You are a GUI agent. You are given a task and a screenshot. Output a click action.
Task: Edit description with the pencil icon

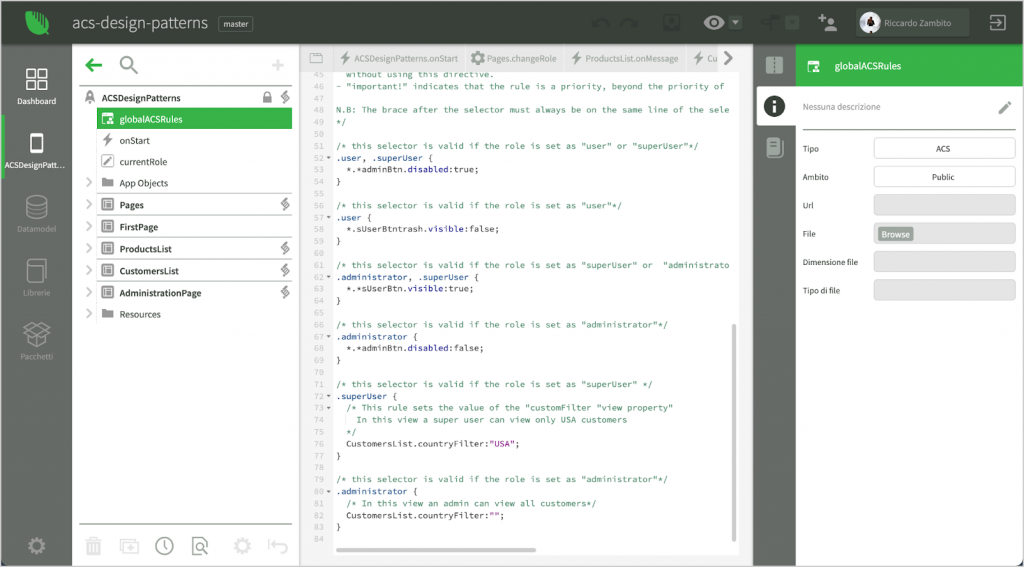click(x=1004, y=108)
